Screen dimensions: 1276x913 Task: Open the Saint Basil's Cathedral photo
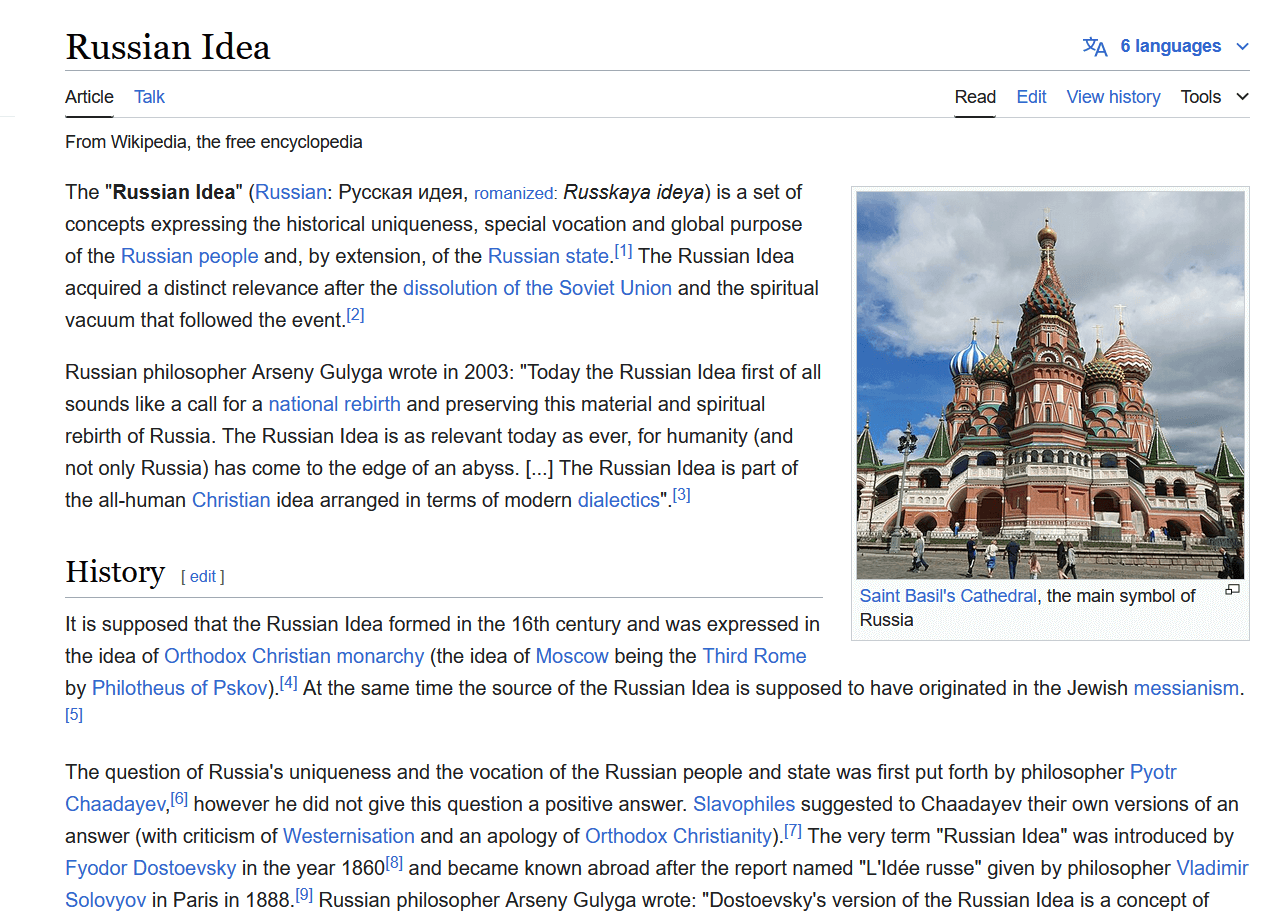1050,385
